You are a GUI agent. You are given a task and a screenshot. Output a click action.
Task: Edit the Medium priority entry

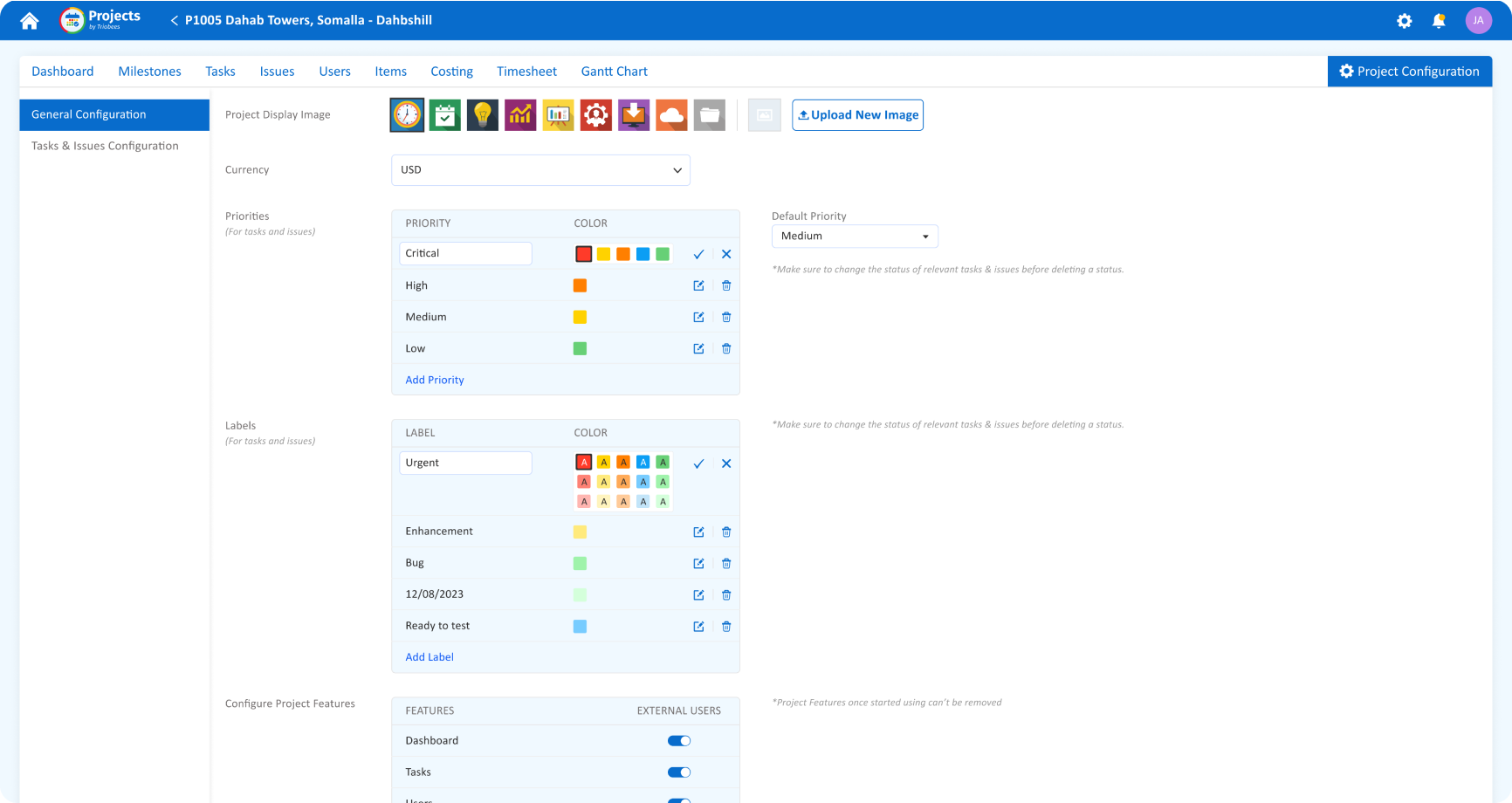(x=698, y=317)
